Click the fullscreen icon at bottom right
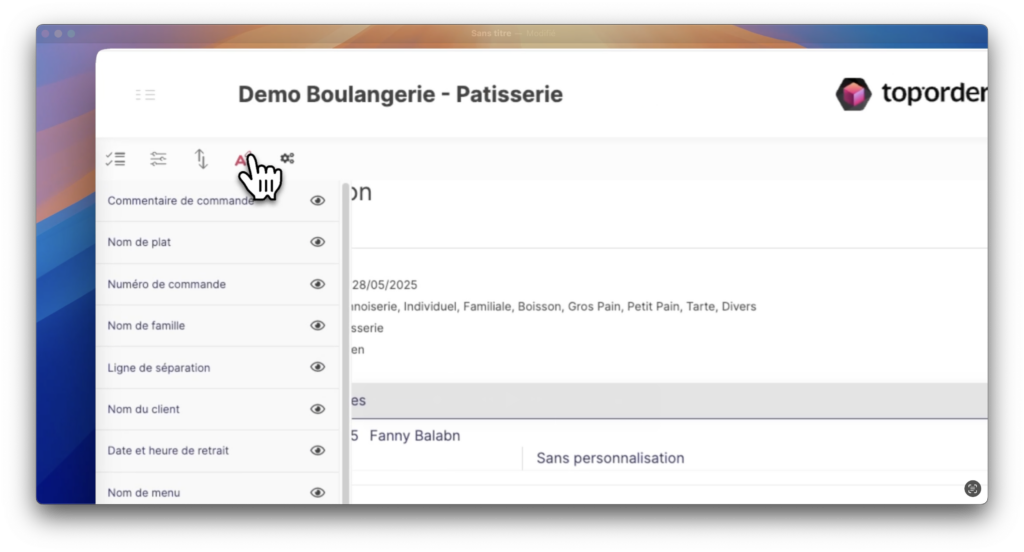This screenshot has height=552, width=1024. point(972,488)
